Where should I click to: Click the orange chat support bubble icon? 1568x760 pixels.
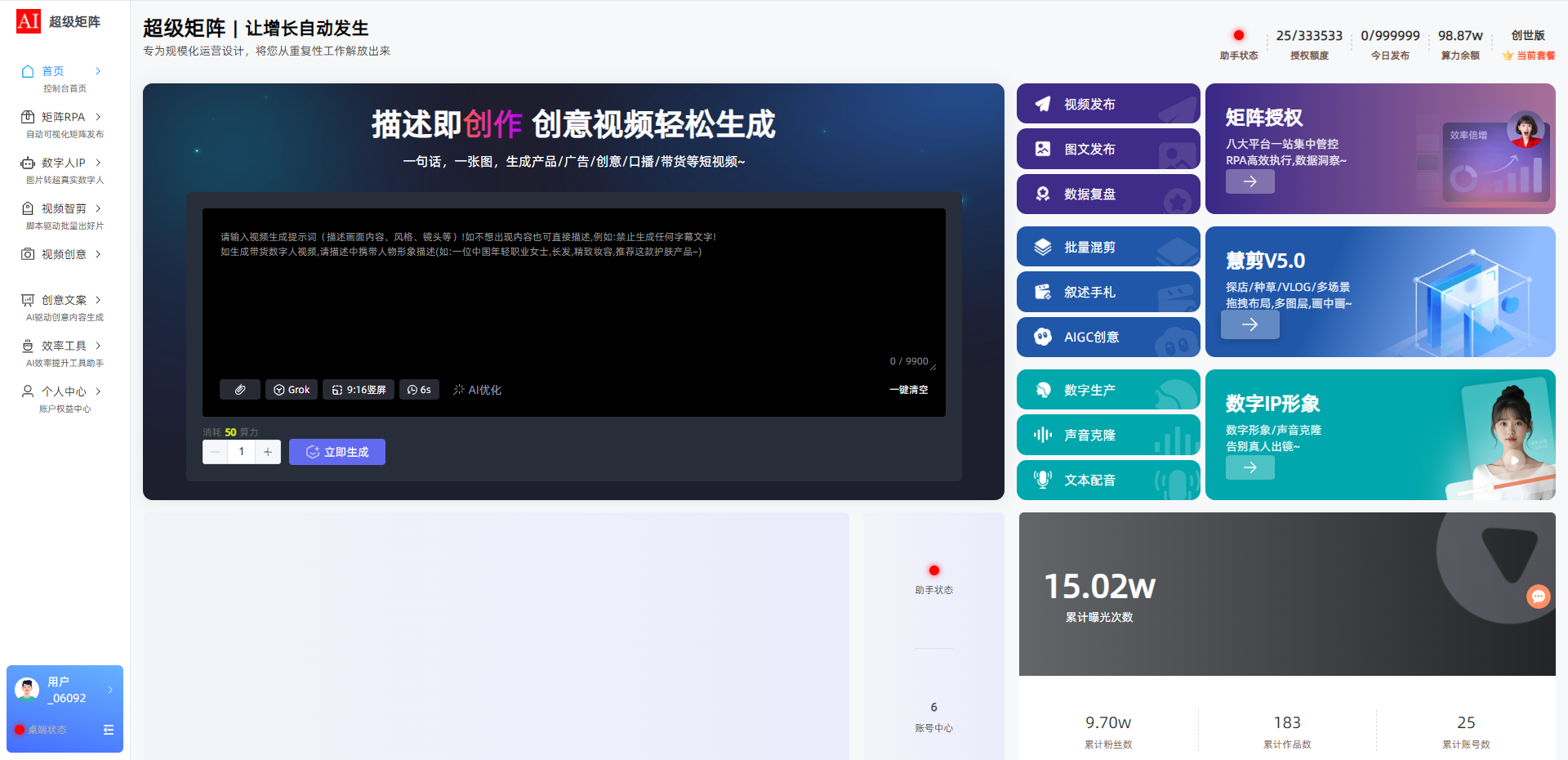[1539, 597]
